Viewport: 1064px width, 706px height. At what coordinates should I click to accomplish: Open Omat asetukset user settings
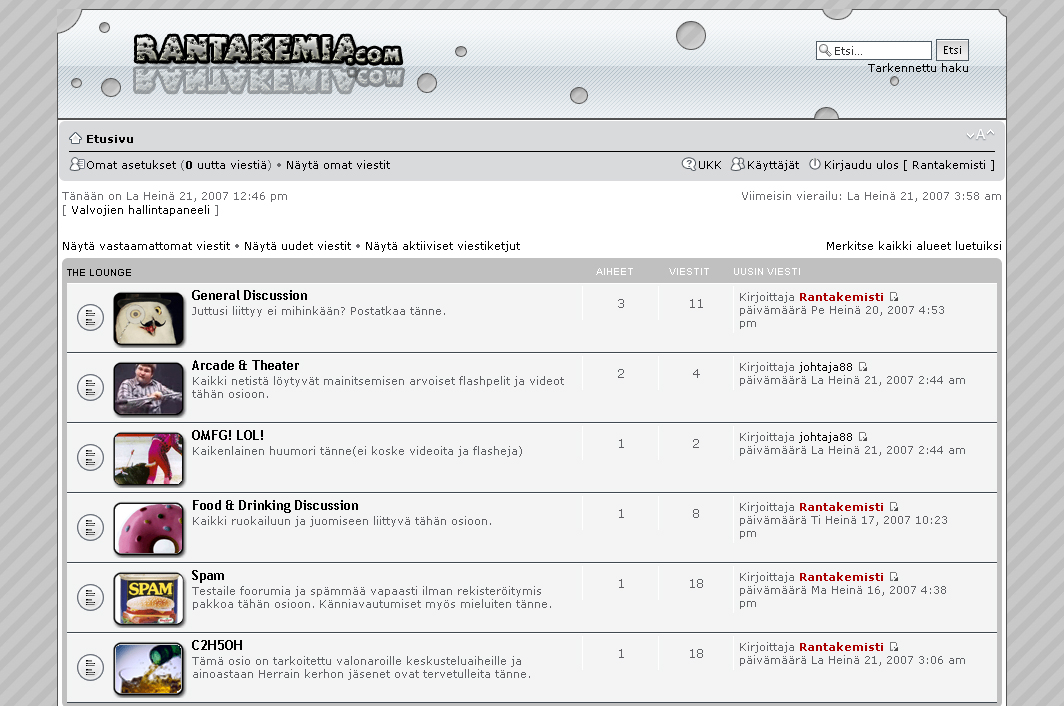point(131,165)
